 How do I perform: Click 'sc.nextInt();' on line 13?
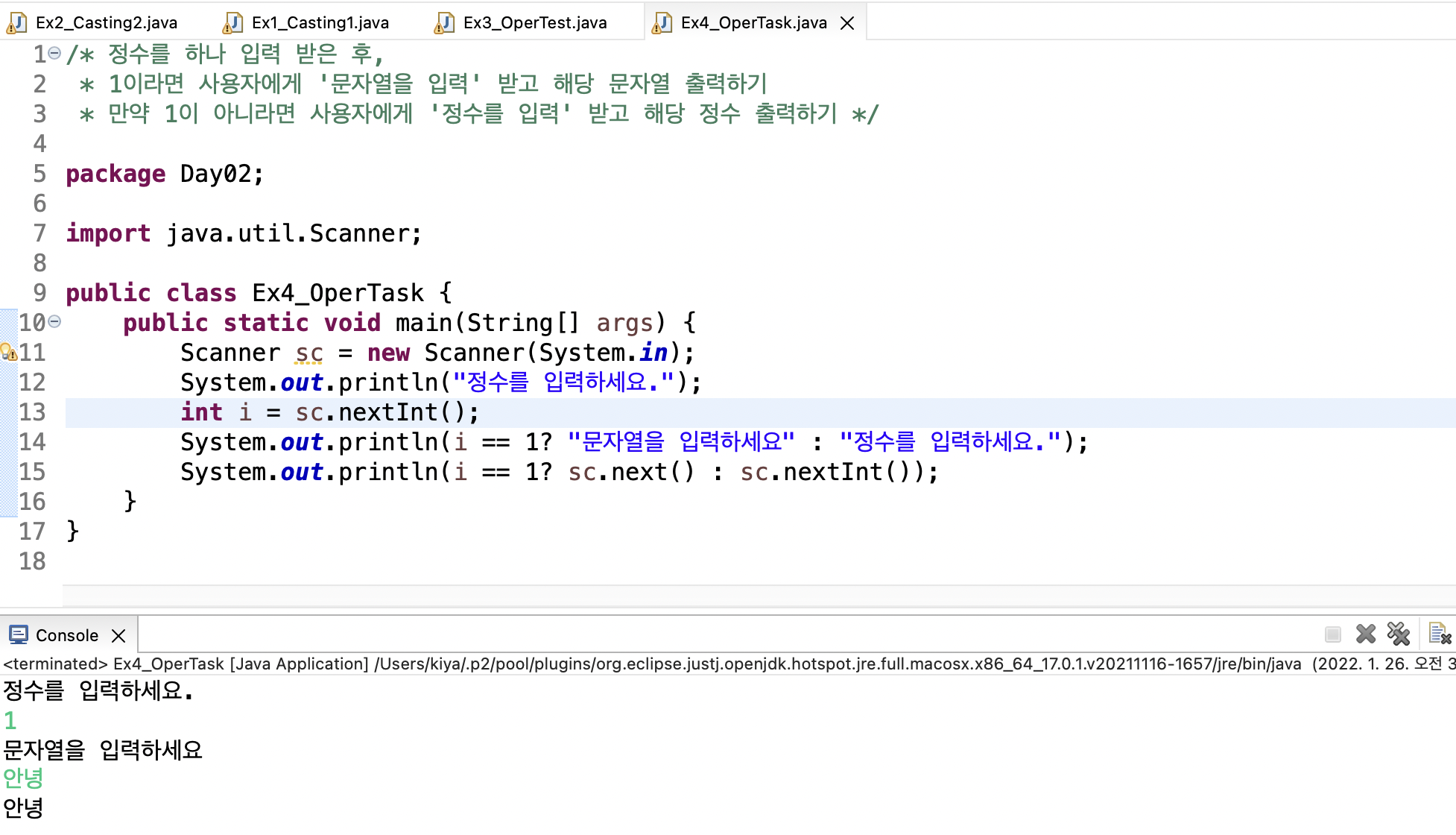387,412
